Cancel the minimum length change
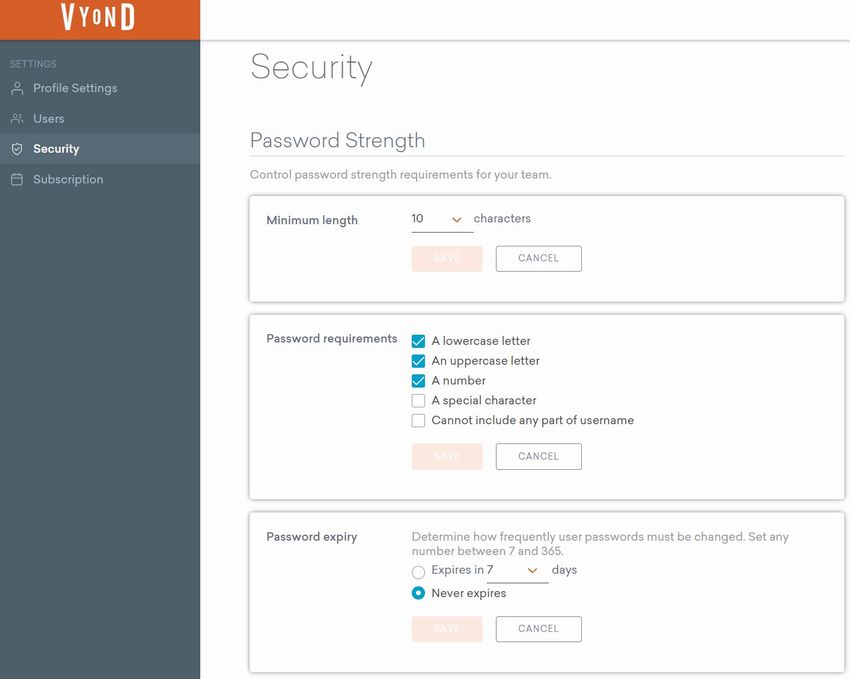The image size is (850, 679). point(538,258)
